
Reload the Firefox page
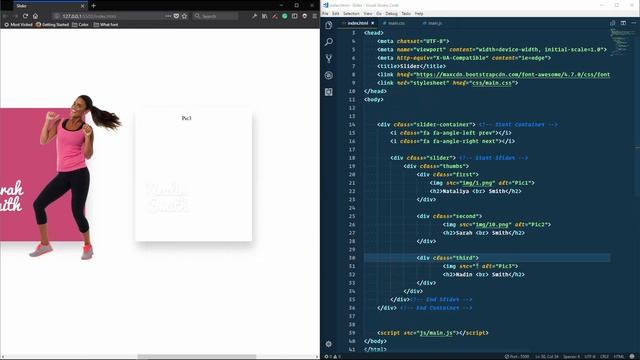point(25,16)
